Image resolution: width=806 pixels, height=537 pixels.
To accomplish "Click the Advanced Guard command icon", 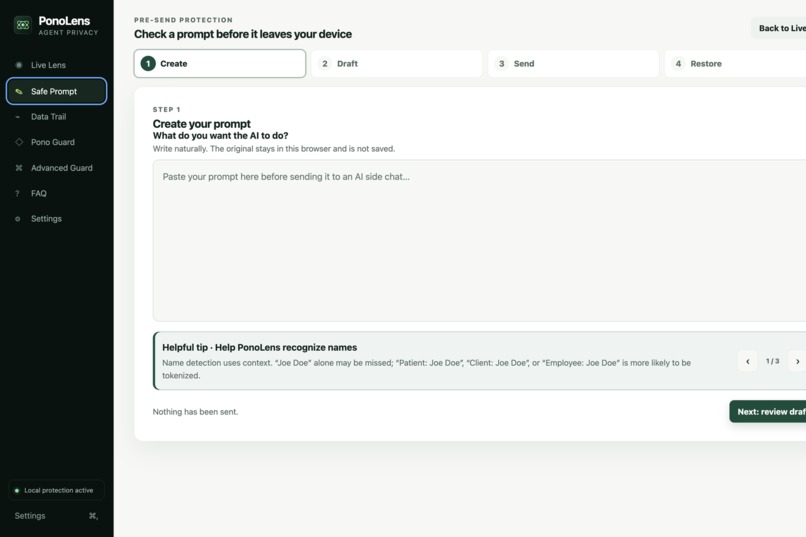I will pyautogui.click(x=19, y=168).
